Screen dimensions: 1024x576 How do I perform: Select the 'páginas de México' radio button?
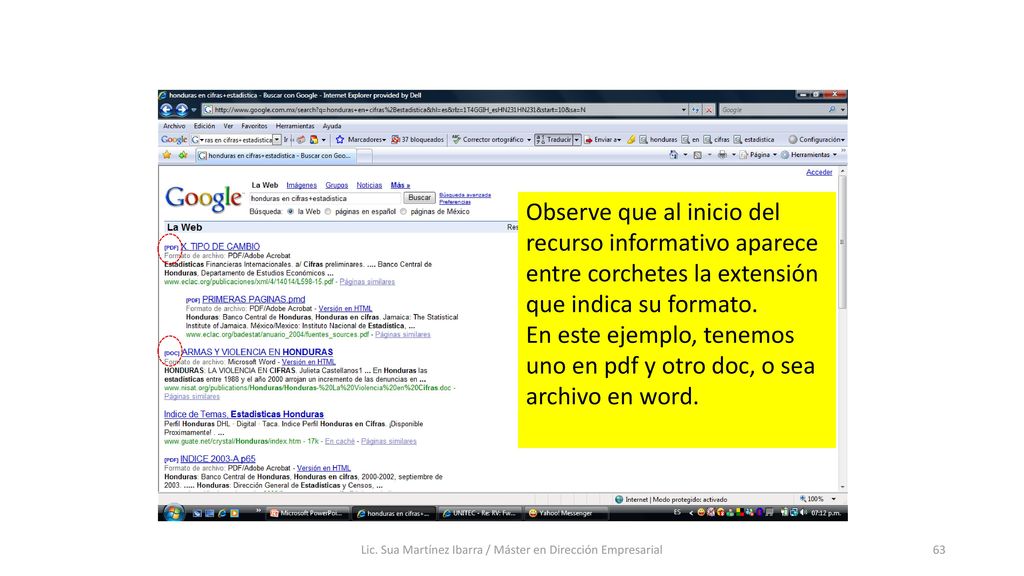click(x=403, y=212)
